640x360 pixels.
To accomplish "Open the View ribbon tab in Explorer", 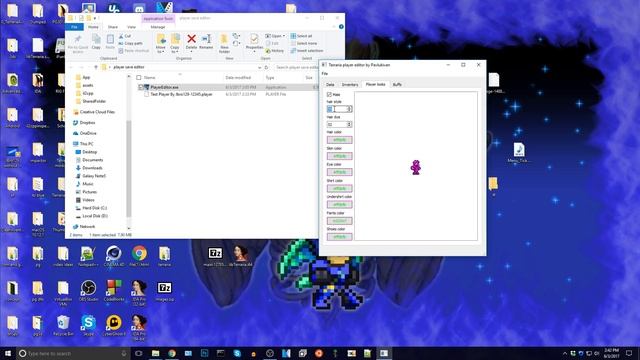I will click(x=131, y=27).
